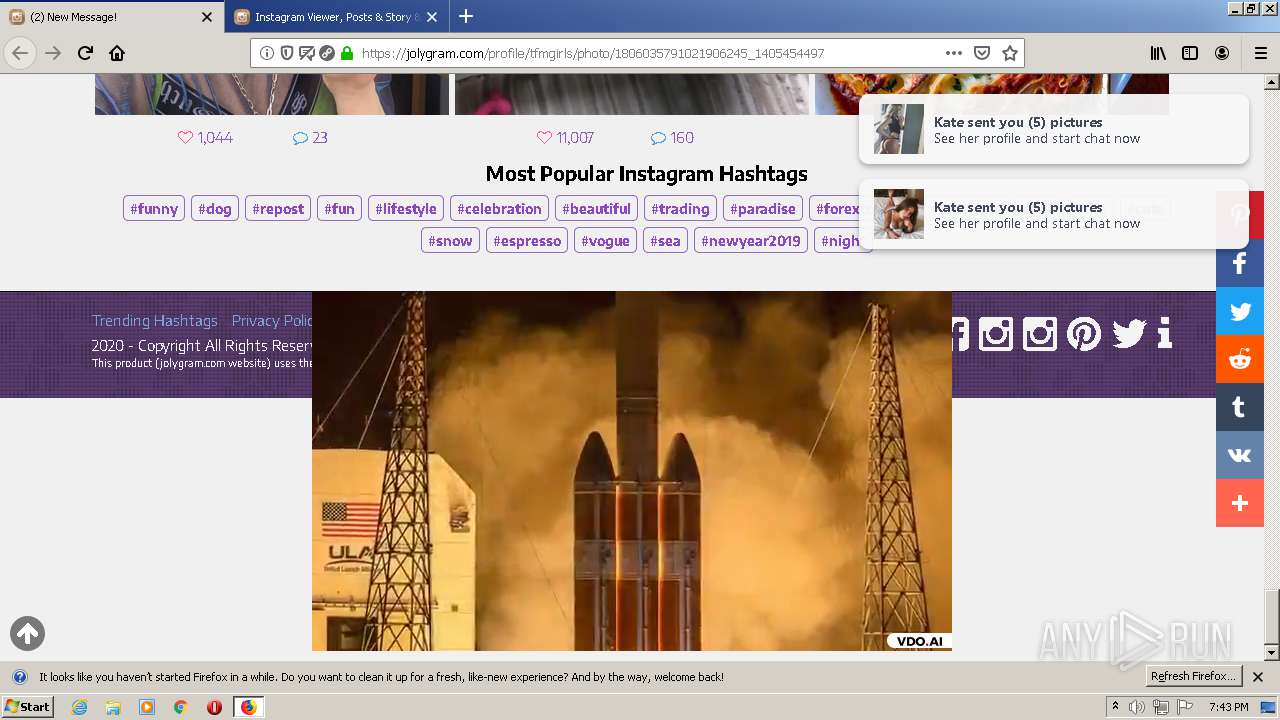Open #dog hashtag
Viewport: 1280px width, 720px height.
215,209
